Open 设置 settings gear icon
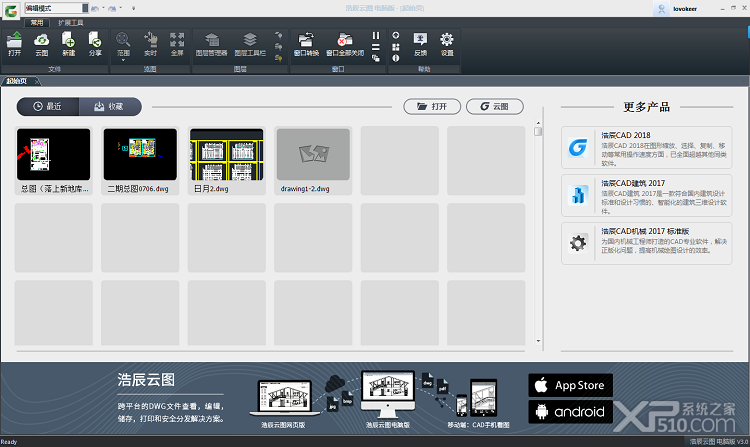Image resolution: width=750 pixels, height=447 pixels. point(447,44)
